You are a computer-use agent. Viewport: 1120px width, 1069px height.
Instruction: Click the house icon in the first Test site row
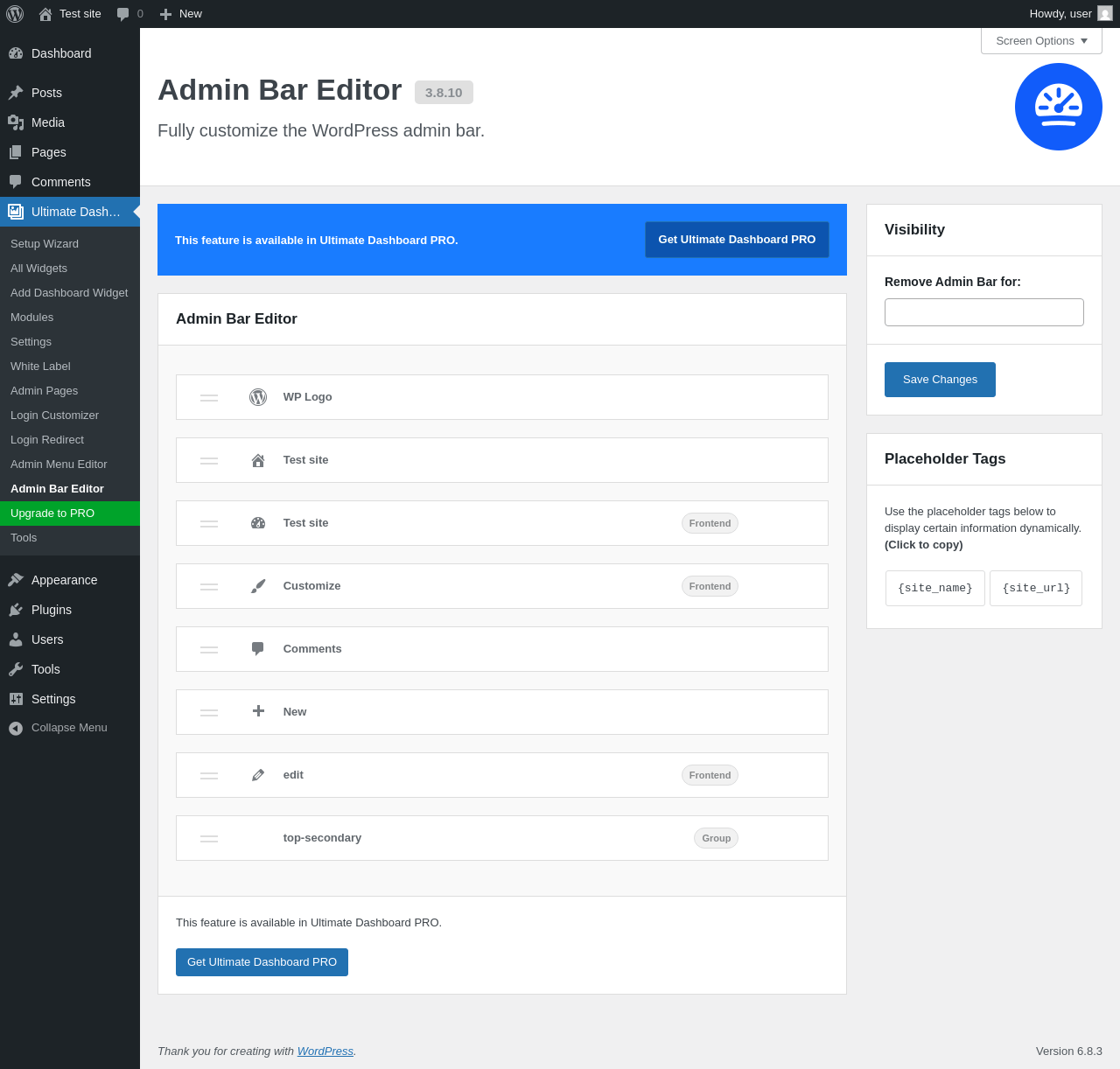coord(258,460)
